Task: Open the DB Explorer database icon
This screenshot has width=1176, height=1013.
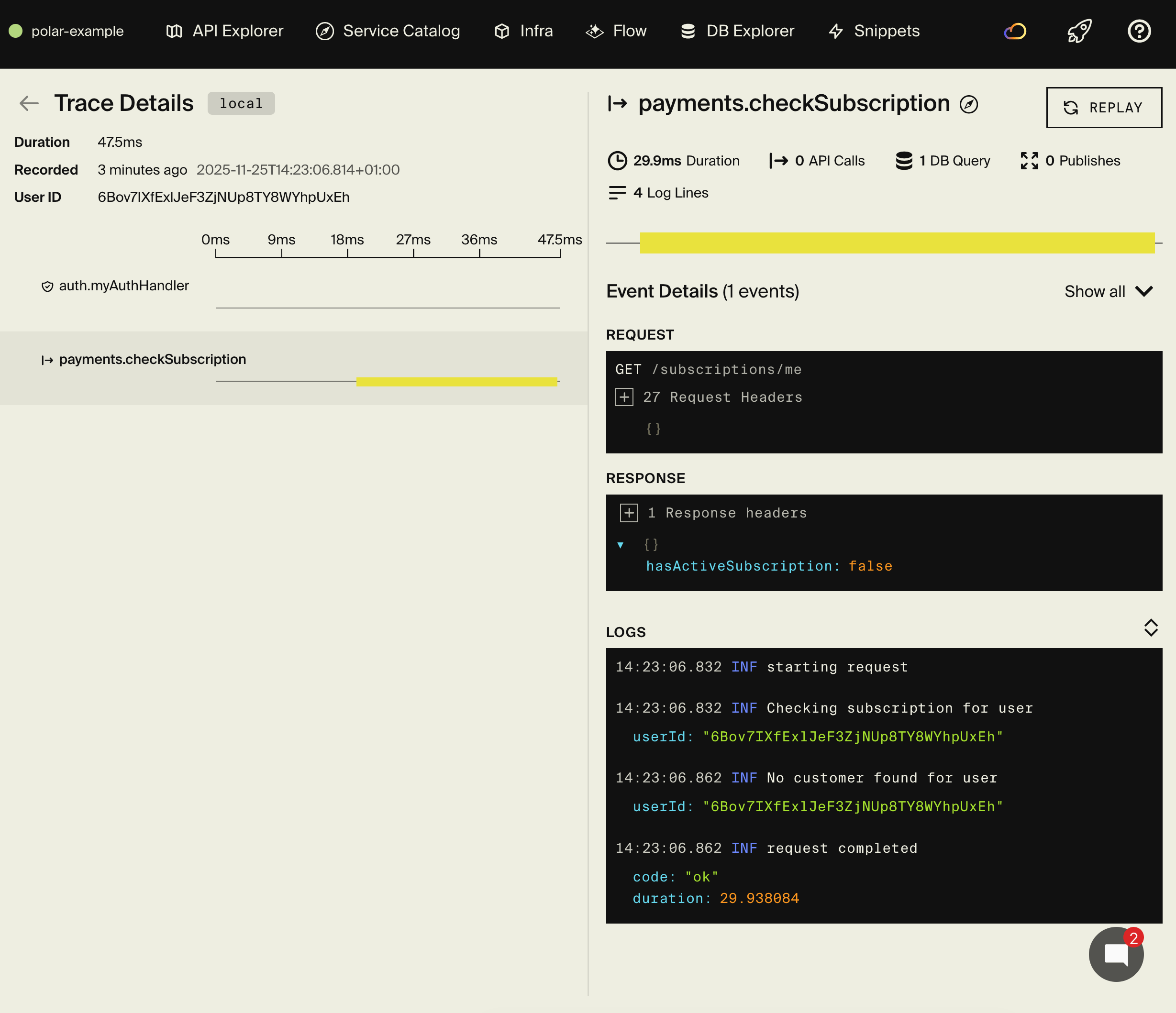Action: 688,31
